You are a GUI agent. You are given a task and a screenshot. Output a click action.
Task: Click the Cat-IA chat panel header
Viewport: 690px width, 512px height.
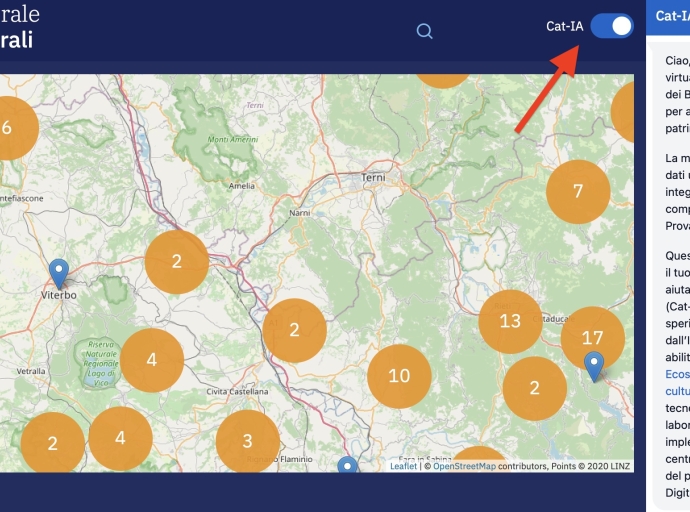(670, 16)
